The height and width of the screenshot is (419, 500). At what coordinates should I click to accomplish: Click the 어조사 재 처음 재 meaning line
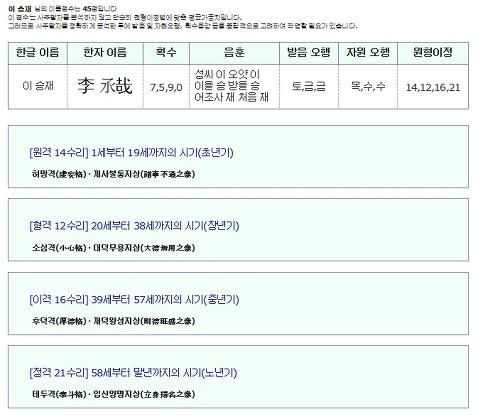(231, 97)
